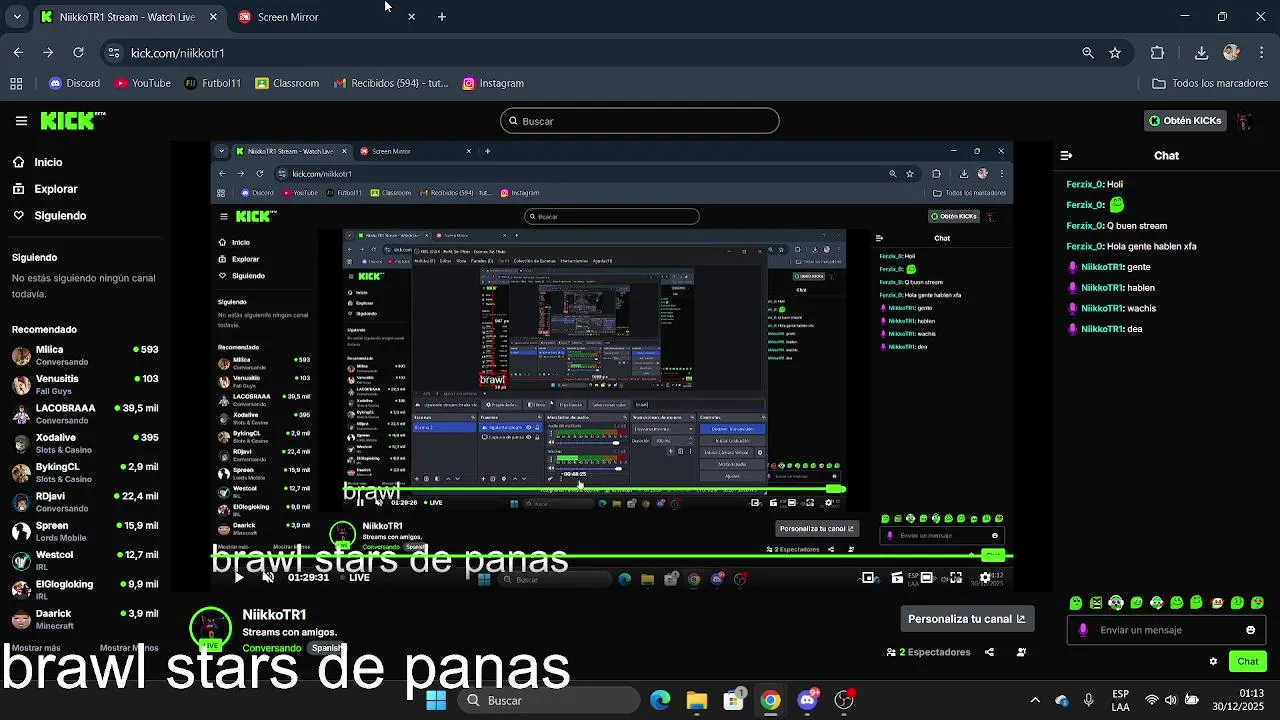Open the YouTube bookmark
Image resolution: width=1280 pixels, height=720 pixels.
click(x=142, y=83)
